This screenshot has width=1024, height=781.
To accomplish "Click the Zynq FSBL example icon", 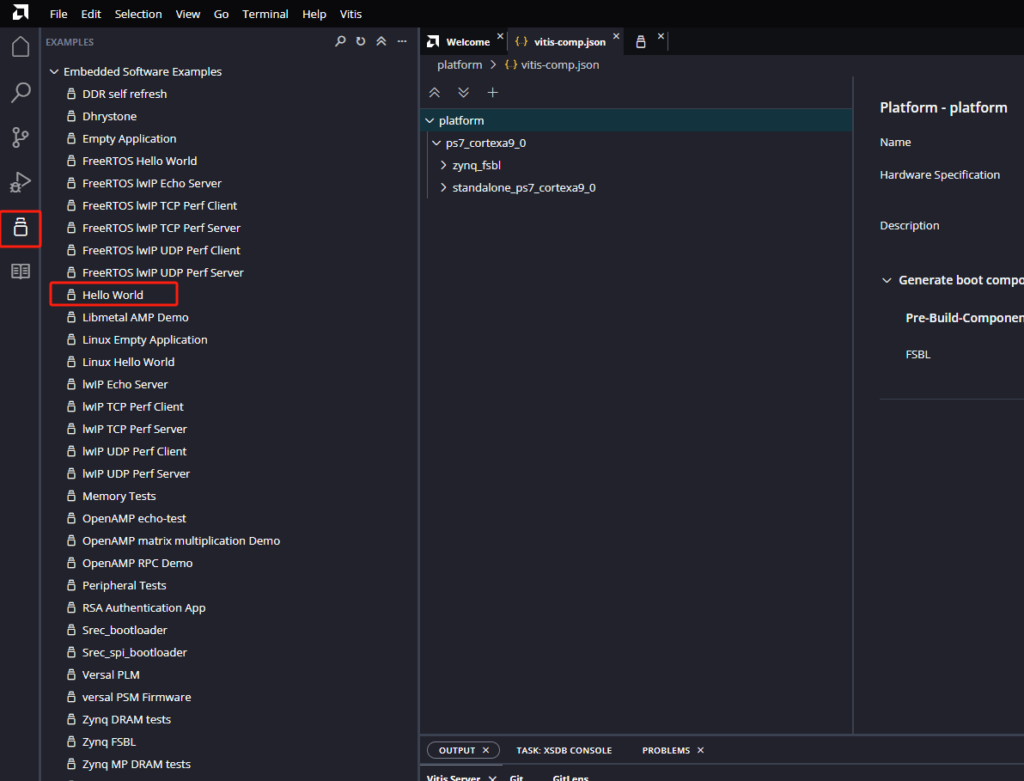I will (71, 742).
